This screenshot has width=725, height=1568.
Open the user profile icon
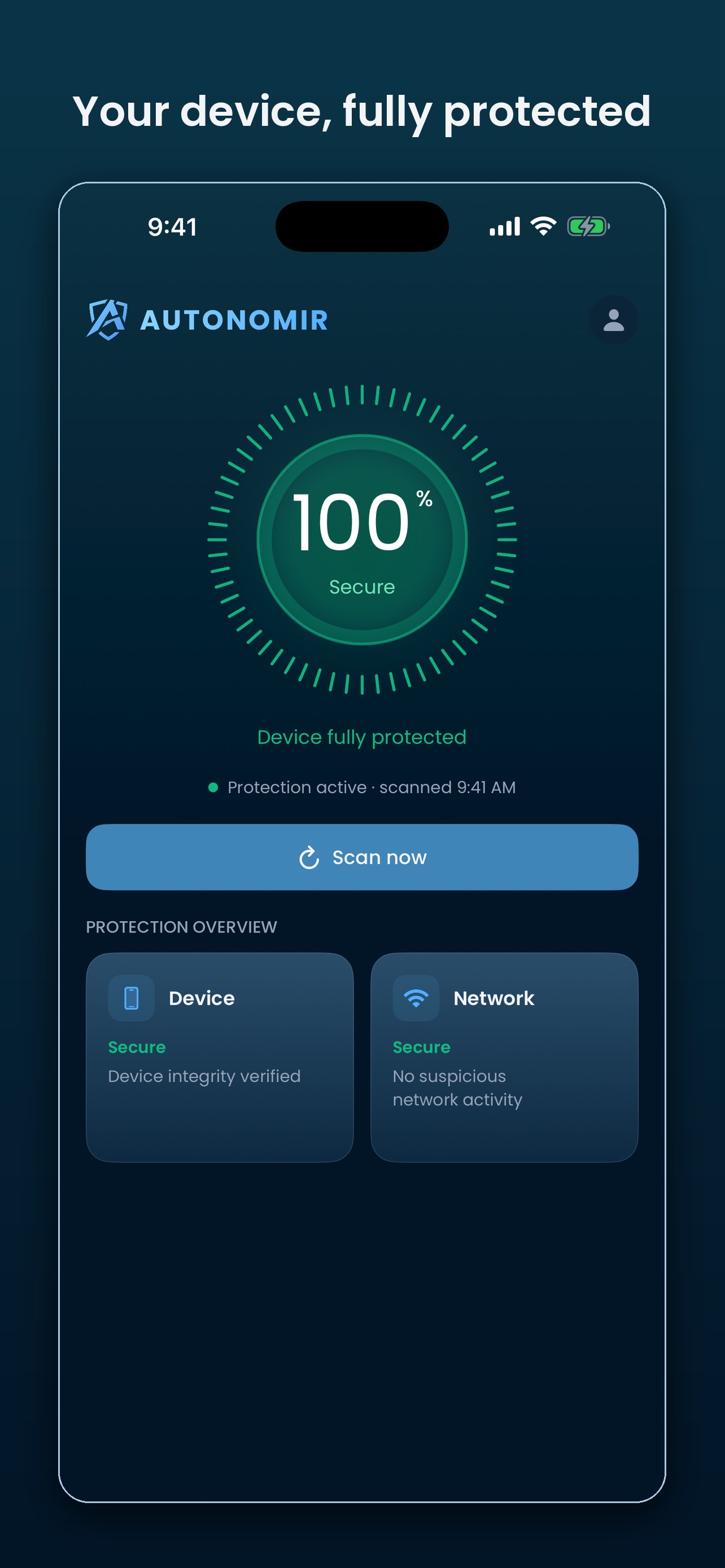click(613, 320)
